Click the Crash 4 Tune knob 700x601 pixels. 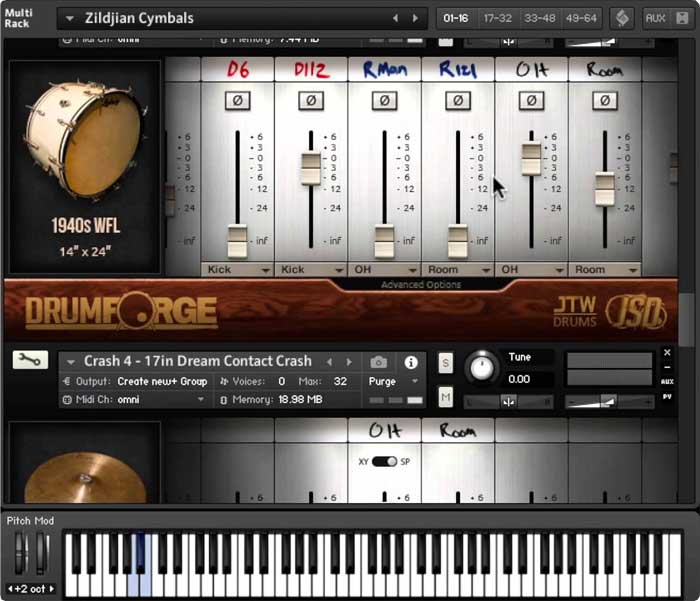pyautogui.click(x=482, y=367)
